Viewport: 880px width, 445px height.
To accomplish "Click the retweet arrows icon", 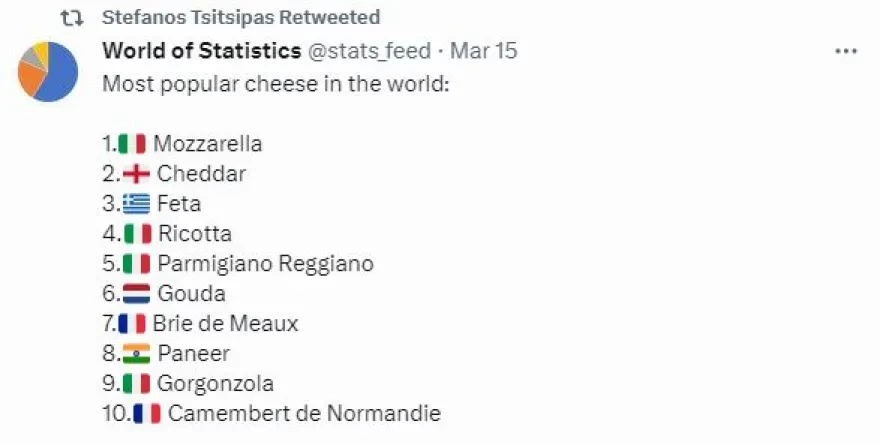I will (x=71, y=18).
